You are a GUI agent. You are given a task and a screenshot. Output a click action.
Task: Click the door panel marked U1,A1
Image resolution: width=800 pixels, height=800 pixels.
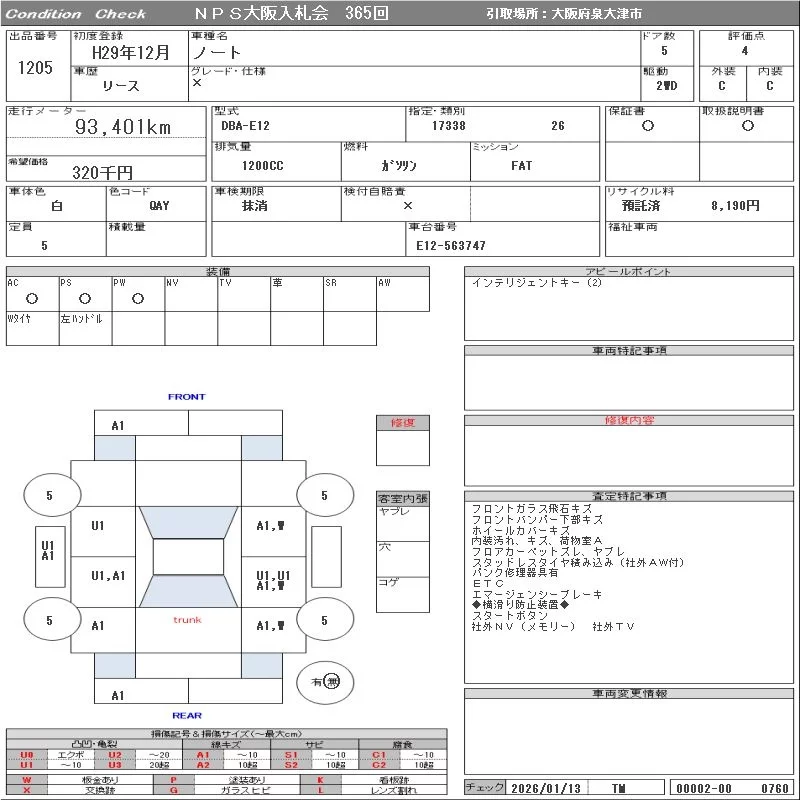click(x=107, y=575)
